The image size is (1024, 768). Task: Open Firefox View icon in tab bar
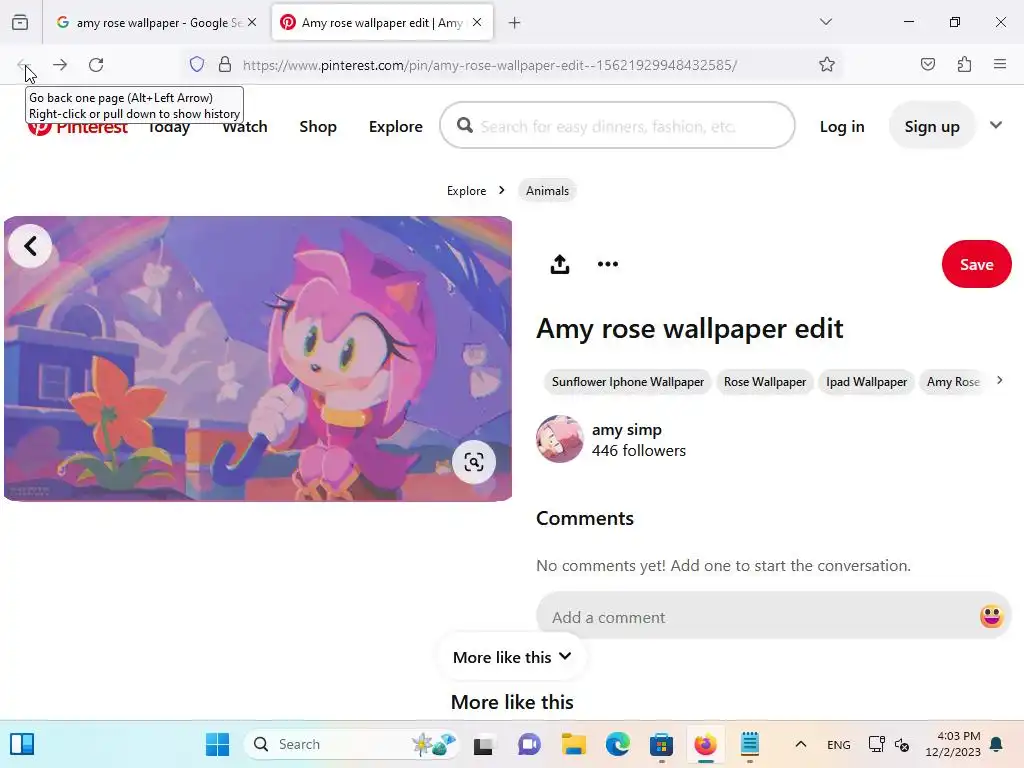[20, 22]
